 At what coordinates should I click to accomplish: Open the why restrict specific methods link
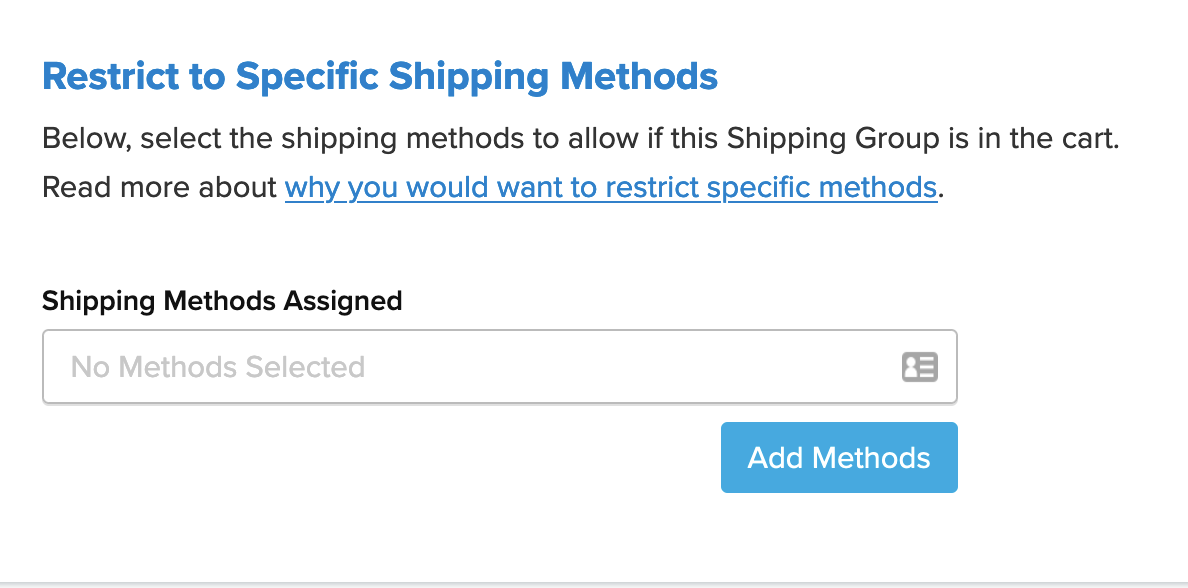pos(610,187)
